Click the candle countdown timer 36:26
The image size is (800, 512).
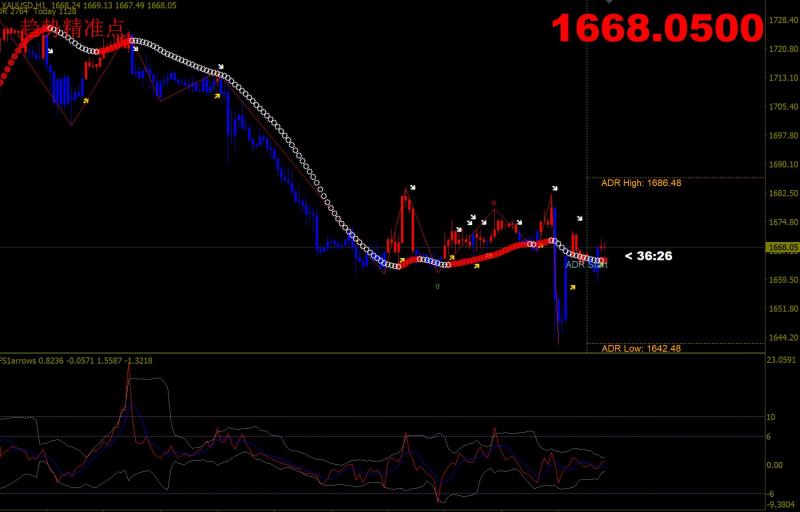648,256
